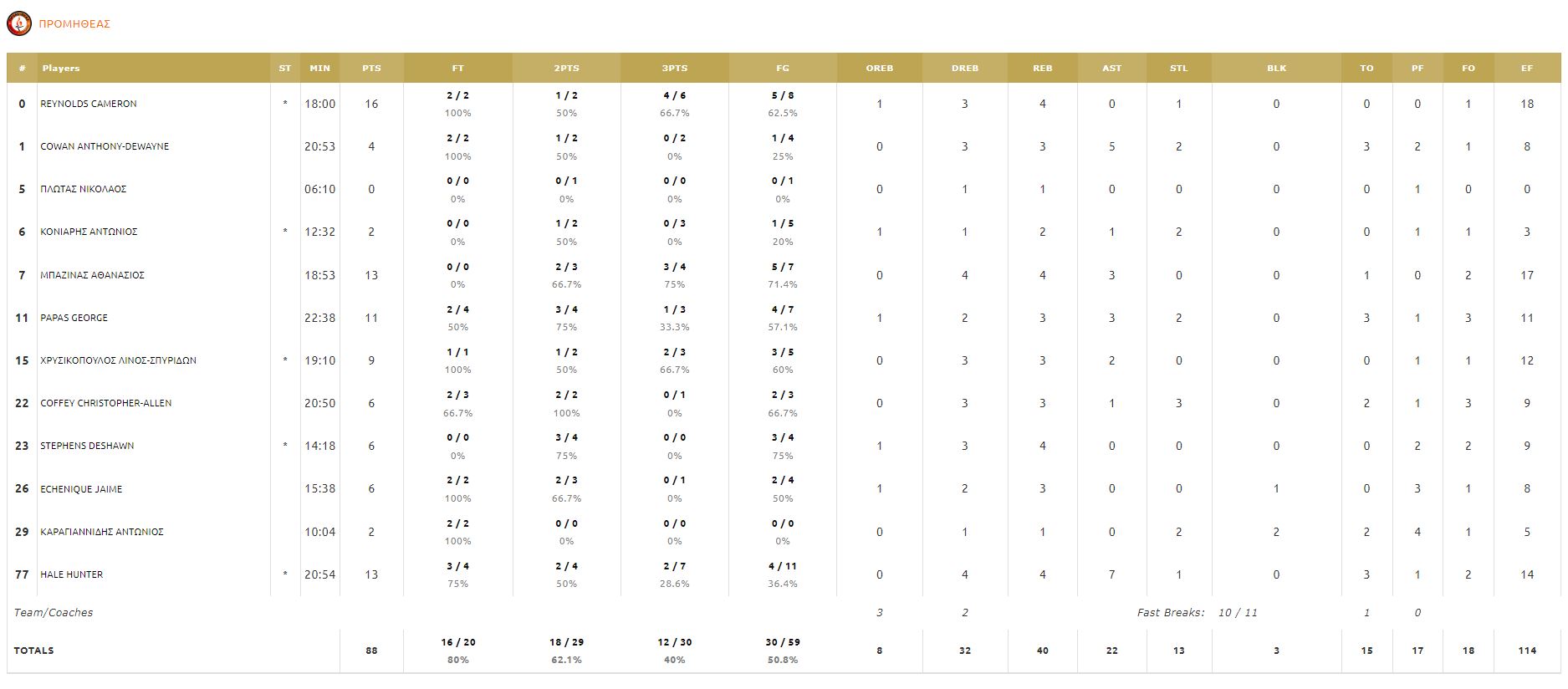1568x689 pixels.
Task: Sort by MIN column header
Action: [x=319, y=68]
